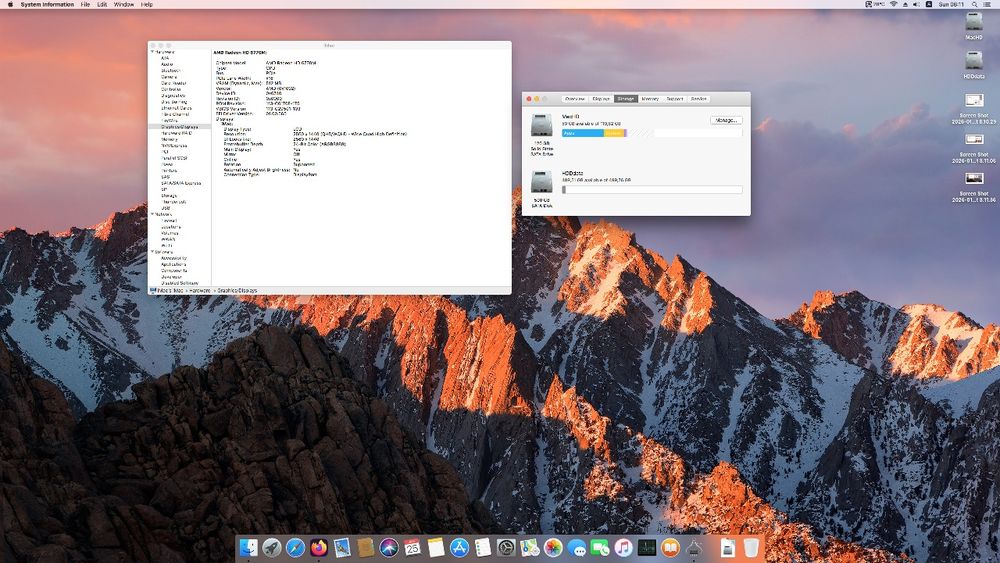Open Reminders list icon in Dock
Viewport: 1000px width, 563px height.
click(x=483, y=547)
